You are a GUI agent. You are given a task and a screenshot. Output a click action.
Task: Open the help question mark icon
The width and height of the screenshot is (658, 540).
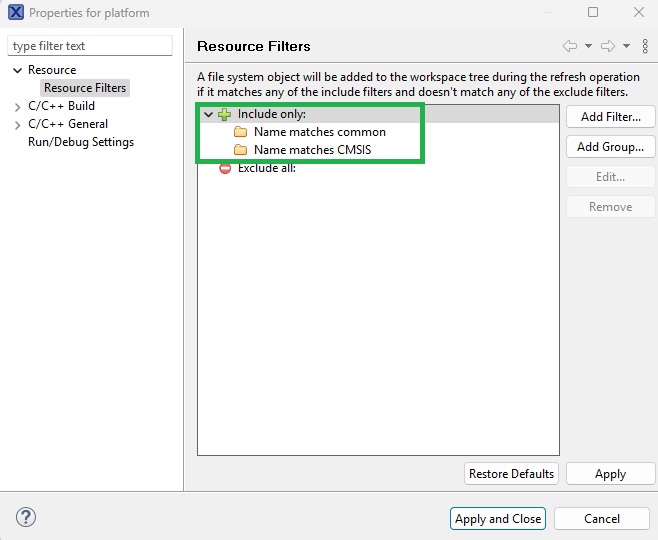point(26,517)
